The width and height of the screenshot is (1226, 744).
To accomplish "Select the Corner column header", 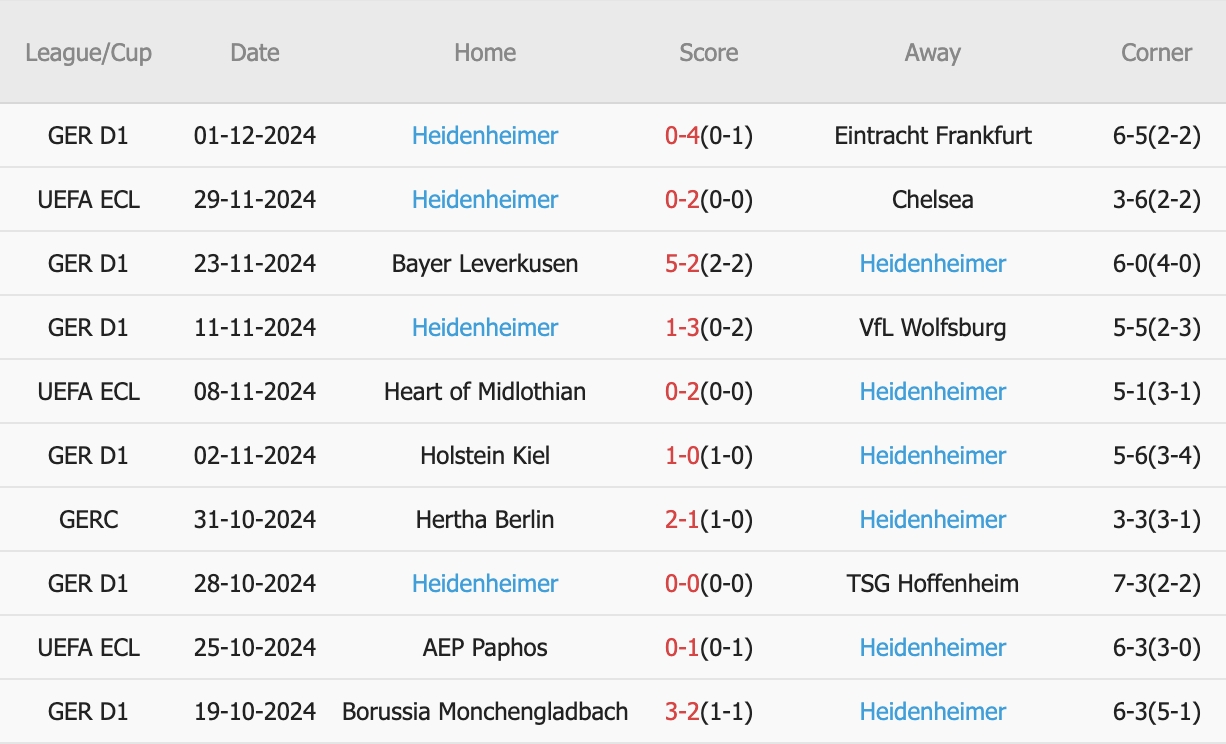I will (1156, 53).
